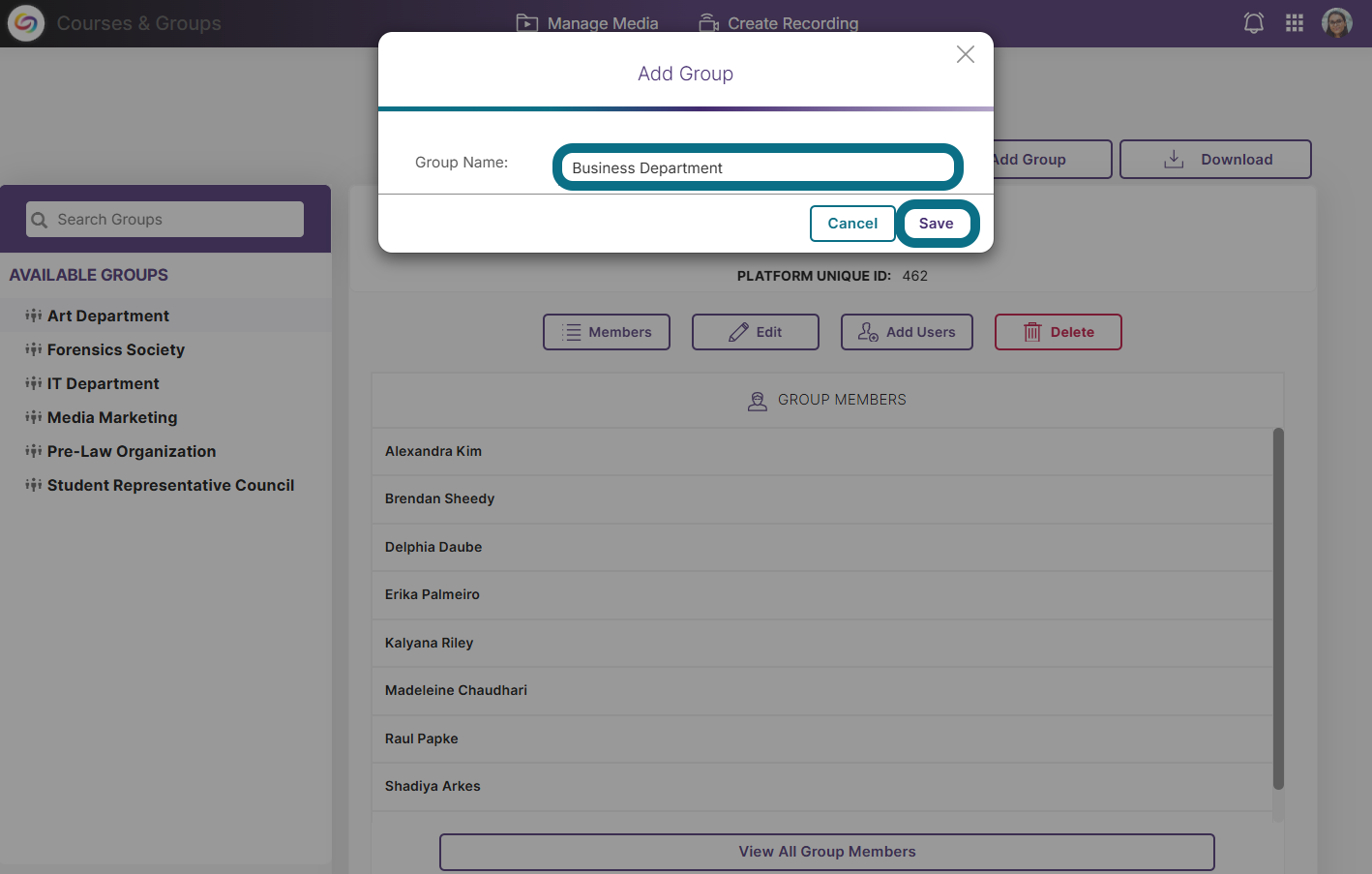Click the Delete group button
This screenshot has height=874, width=1372.
(1059, 332)
